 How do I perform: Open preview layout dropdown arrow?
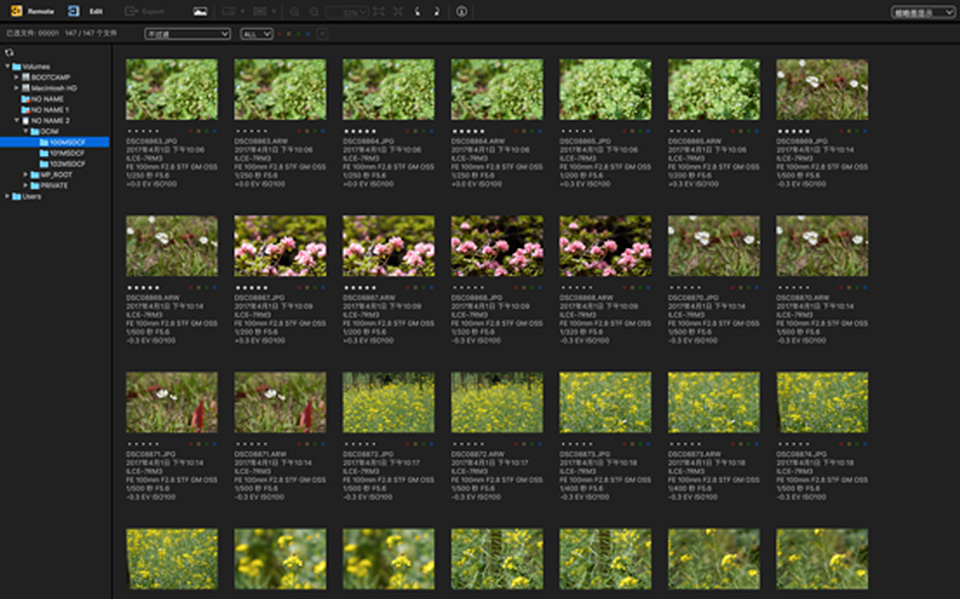[242, 12]
